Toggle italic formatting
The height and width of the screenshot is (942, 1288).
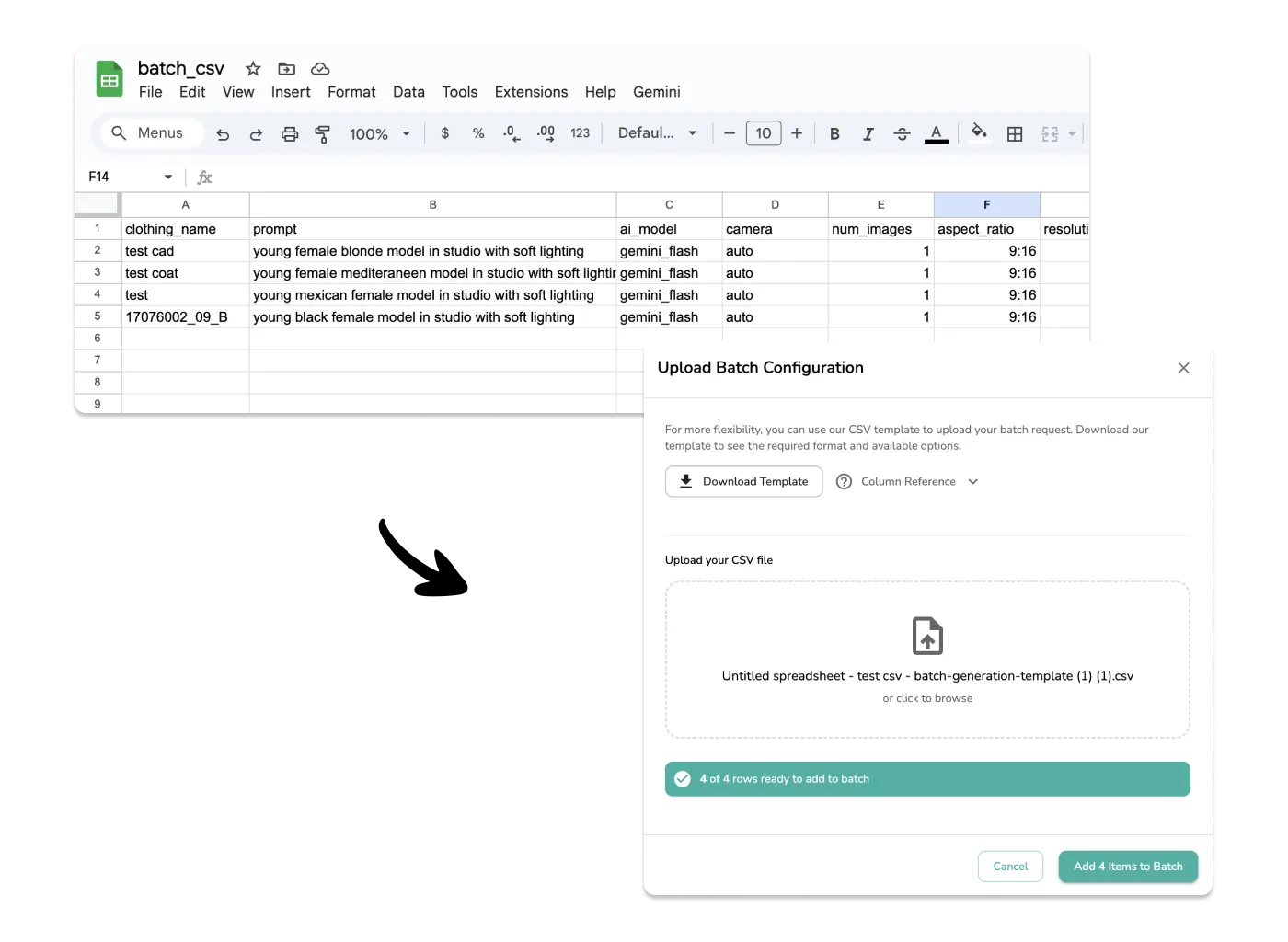[x=868, y=133]
